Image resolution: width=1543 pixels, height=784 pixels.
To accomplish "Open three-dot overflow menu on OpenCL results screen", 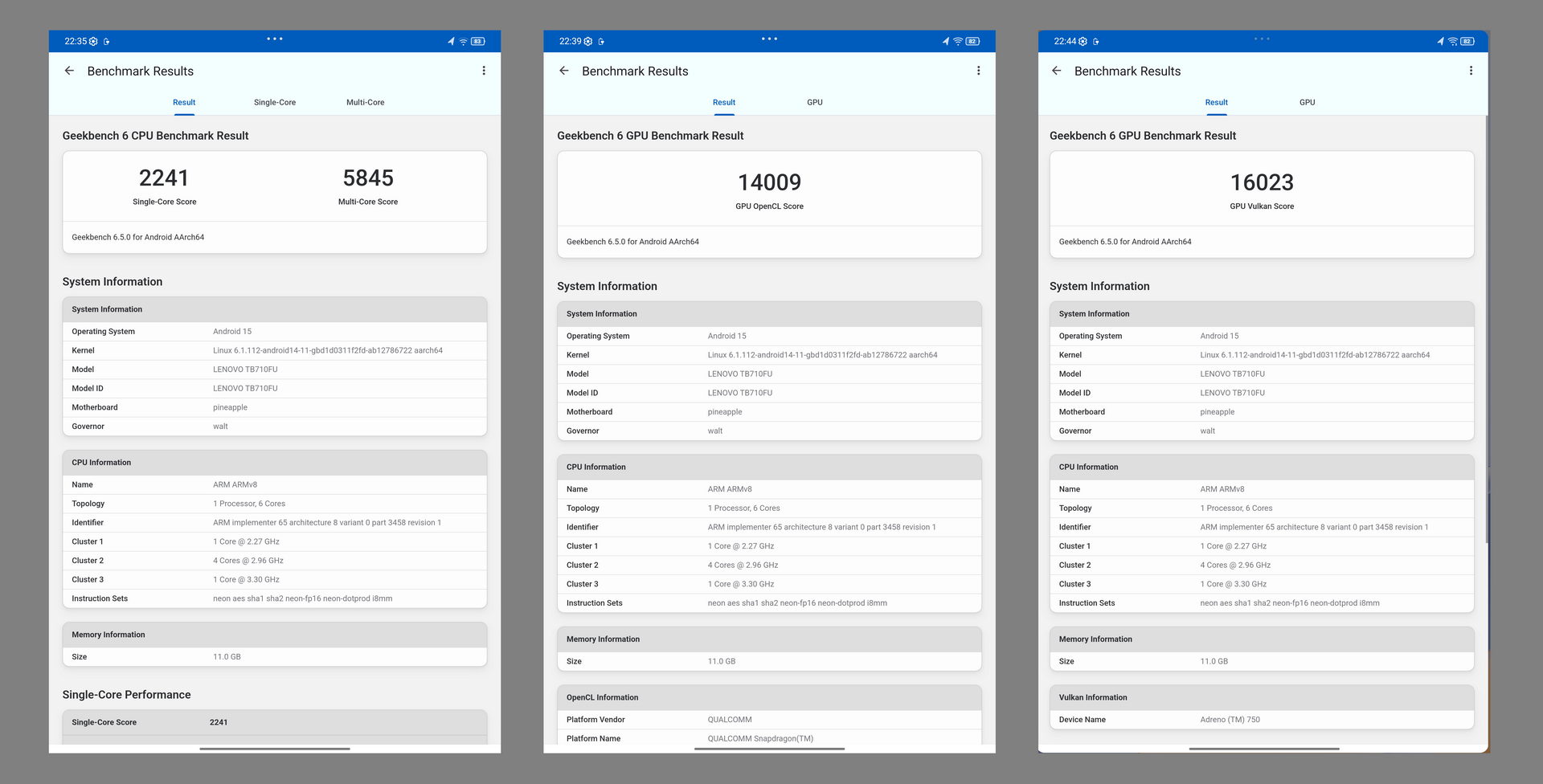I will click(x=978, y=71).
